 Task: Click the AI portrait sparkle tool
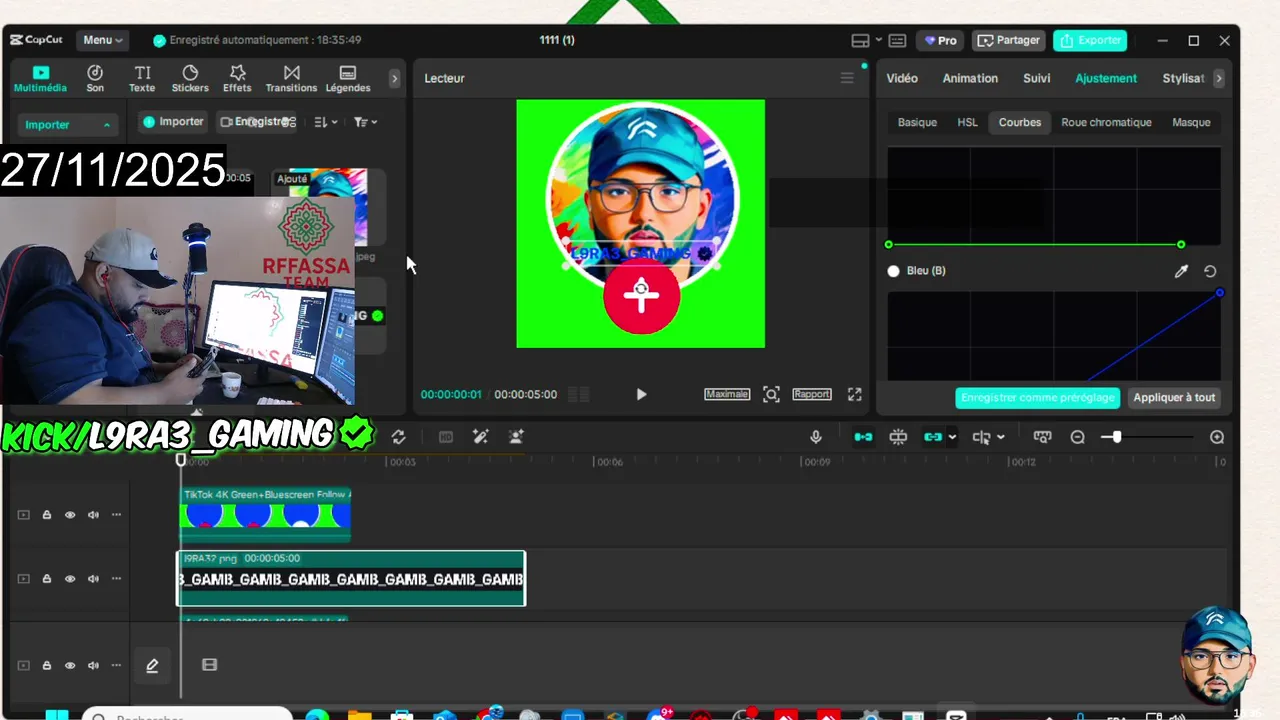pos(516,437)
